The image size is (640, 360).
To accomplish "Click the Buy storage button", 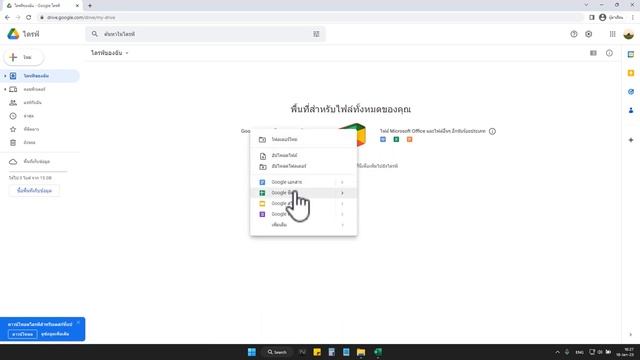I will [34, 191].
